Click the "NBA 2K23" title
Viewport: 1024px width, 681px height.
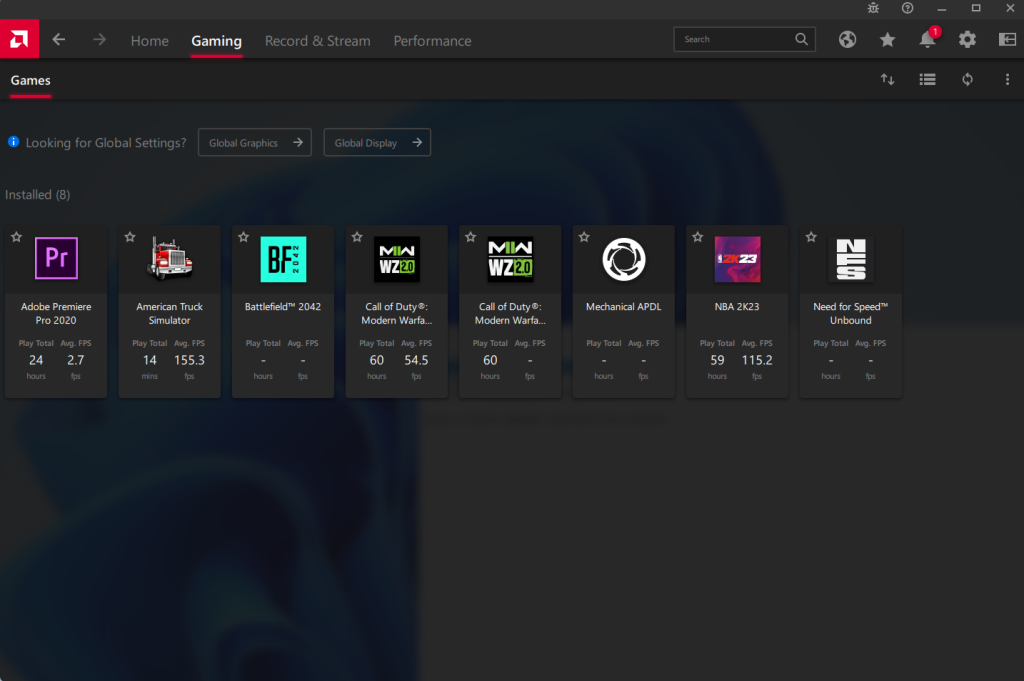click(x=737, y=307)
